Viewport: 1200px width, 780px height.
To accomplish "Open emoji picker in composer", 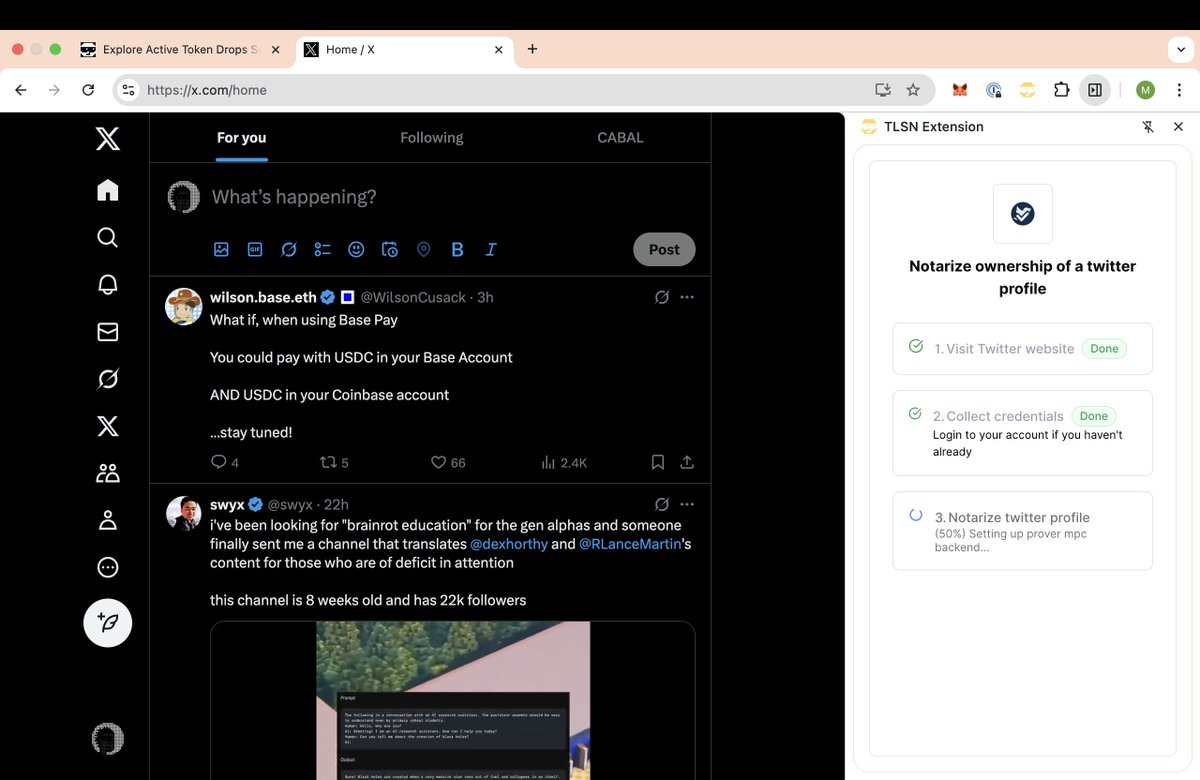I will point(356,249).
